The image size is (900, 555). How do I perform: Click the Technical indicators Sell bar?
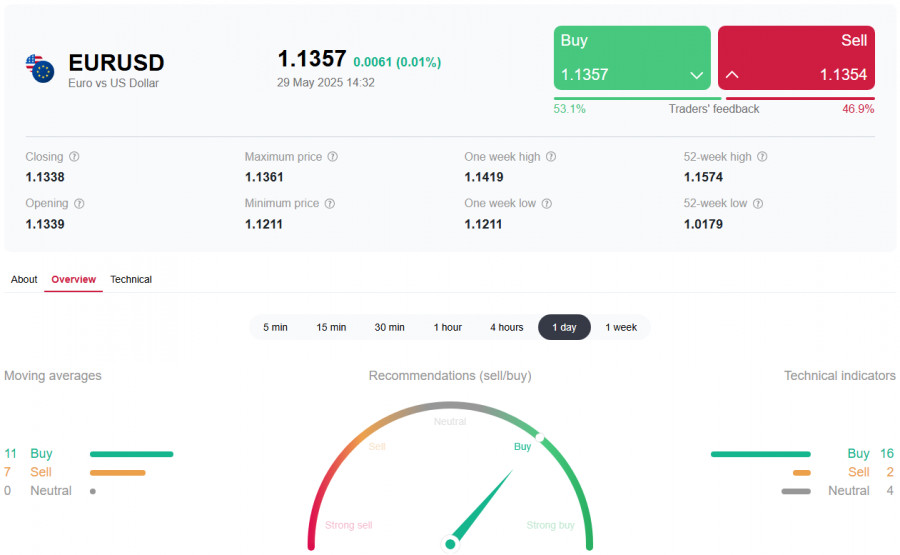pos(802,473)
